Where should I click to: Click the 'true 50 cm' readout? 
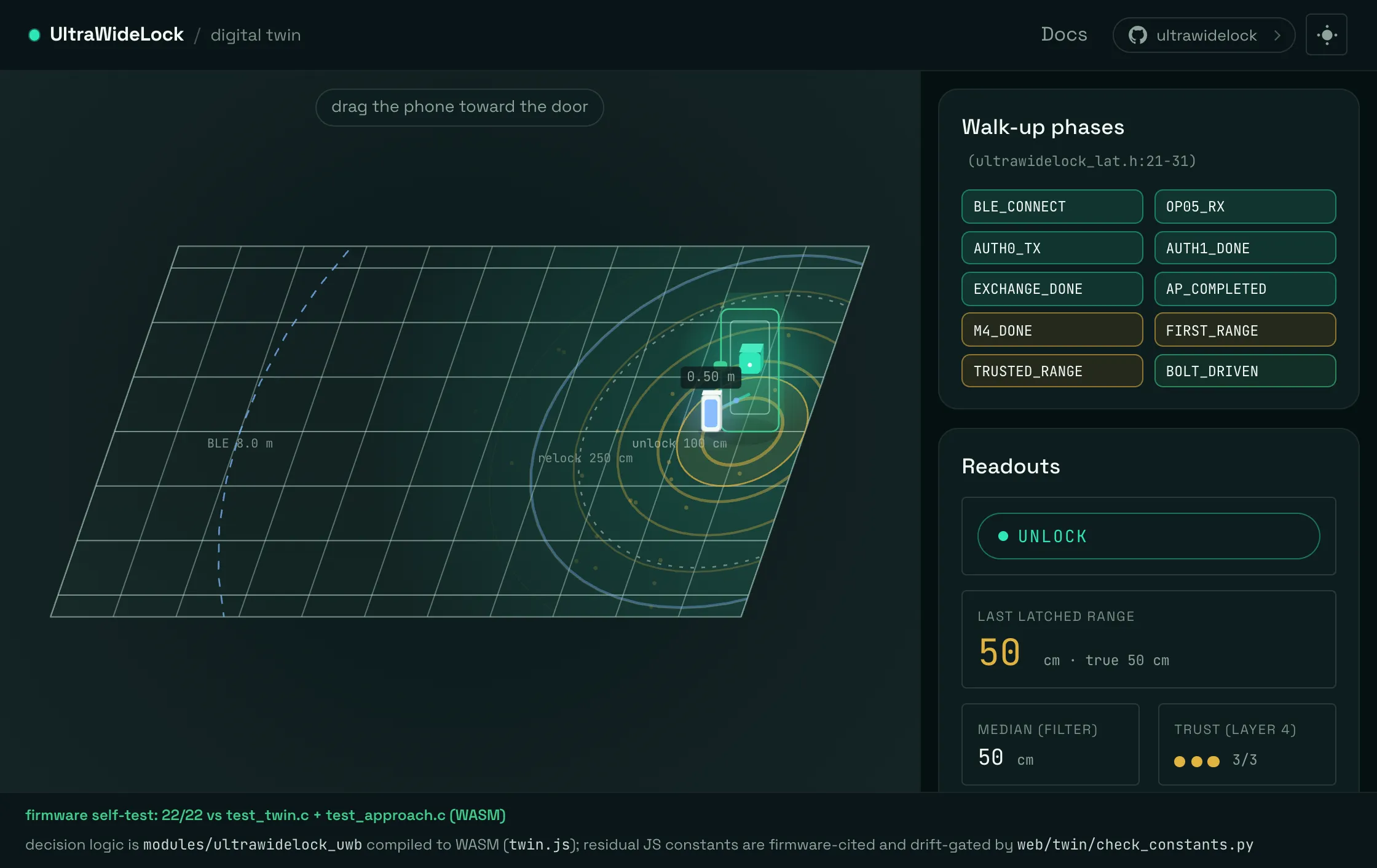(x=1127, y=660)
